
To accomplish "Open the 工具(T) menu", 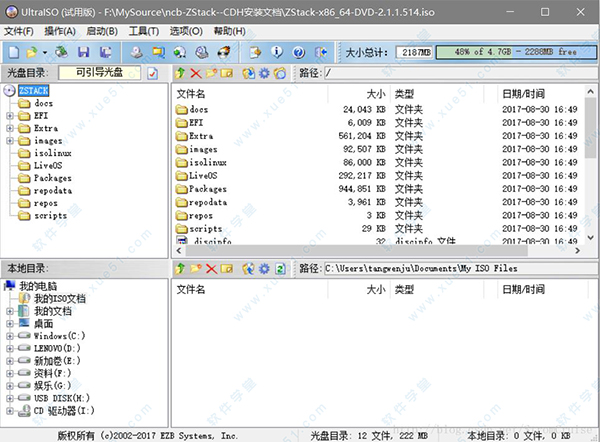I will 144,31.
